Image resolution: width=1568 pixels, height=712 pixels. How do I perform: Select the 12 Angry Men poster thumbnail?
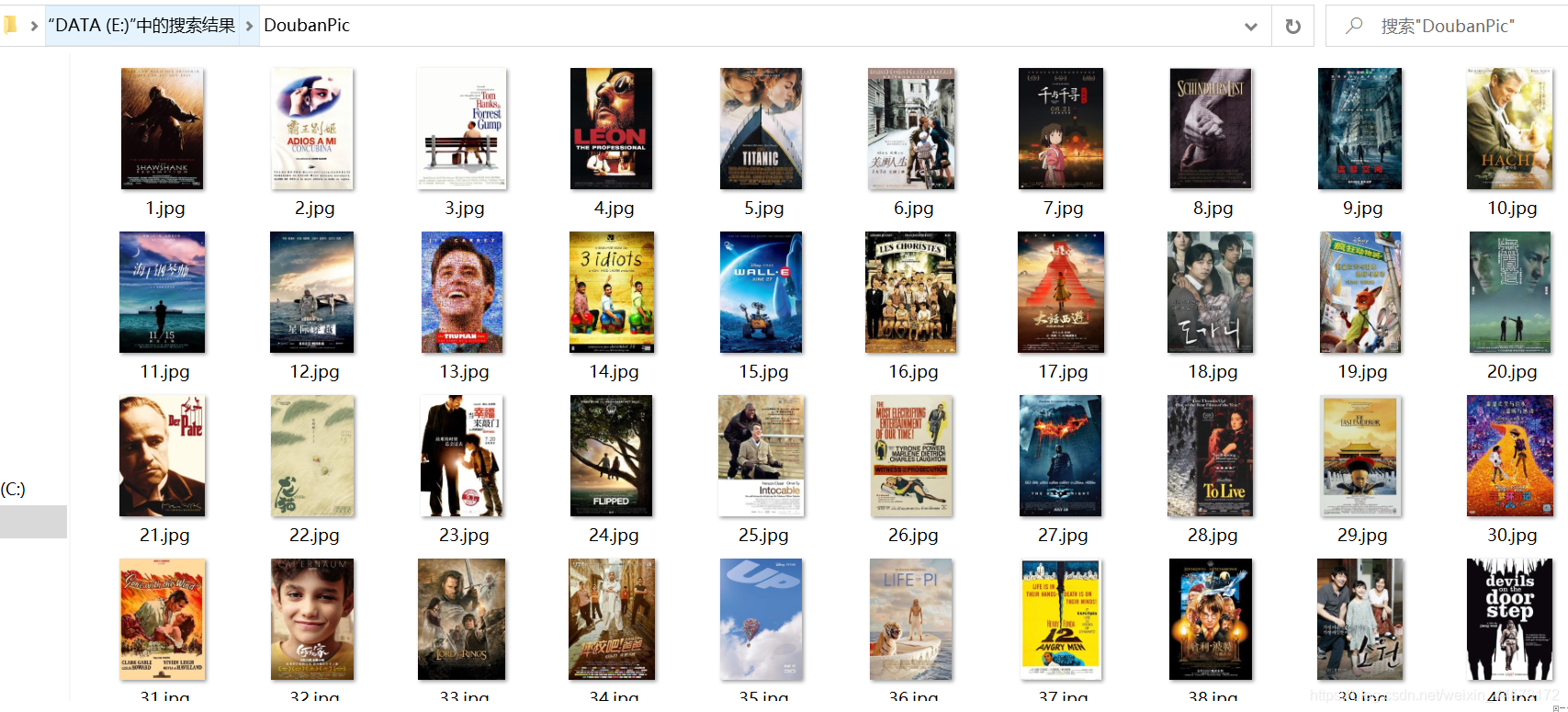click(x=1061, y=619)
